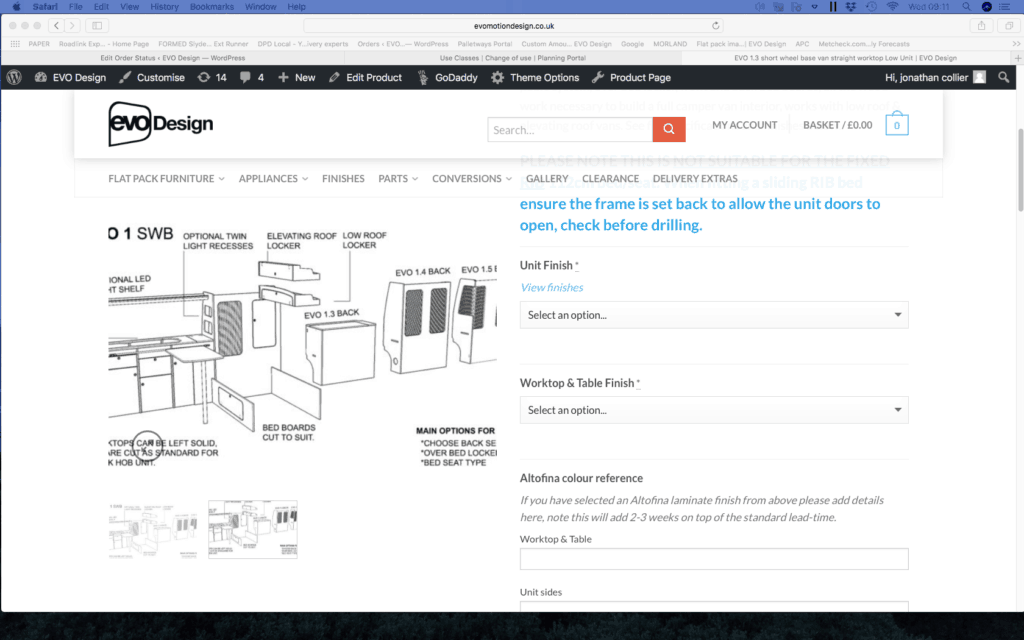
Task: Open GALLERY navigation link
Action: (x=547, y=178)
